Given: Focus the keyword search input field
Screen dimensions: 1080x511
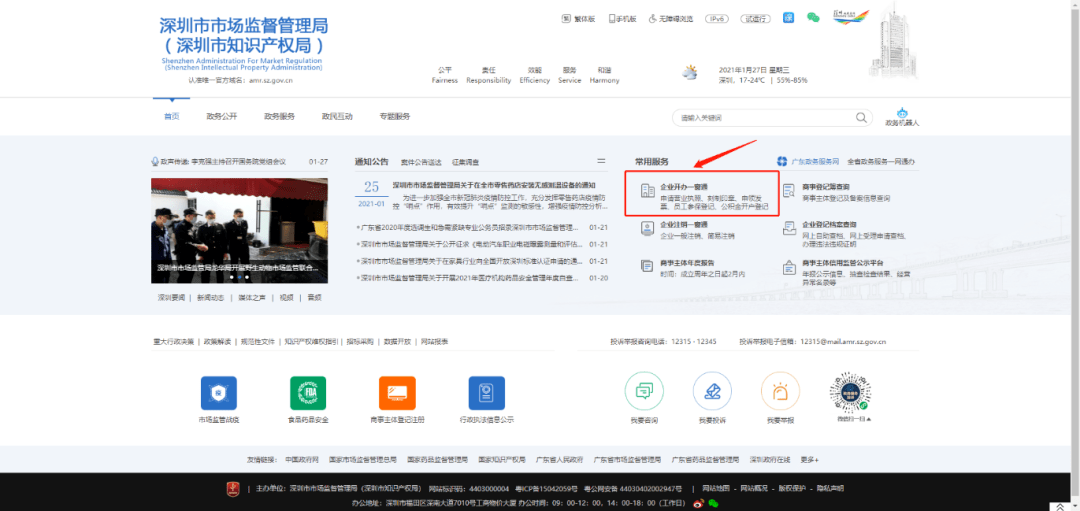Looking at the screenshot, I should pyautogui.click(x=765, y=118).
